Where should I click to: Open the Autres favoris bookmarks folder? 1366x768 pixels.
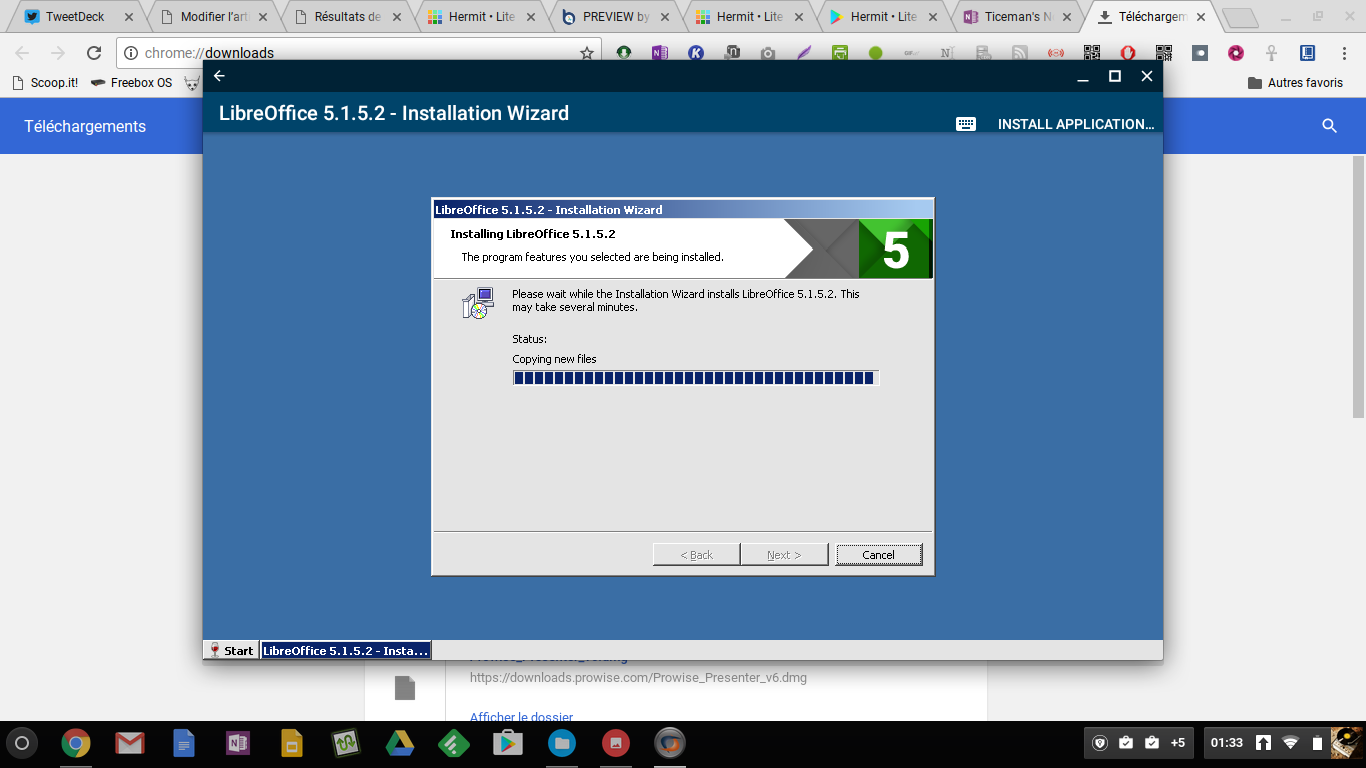(x=1296, y=83)
